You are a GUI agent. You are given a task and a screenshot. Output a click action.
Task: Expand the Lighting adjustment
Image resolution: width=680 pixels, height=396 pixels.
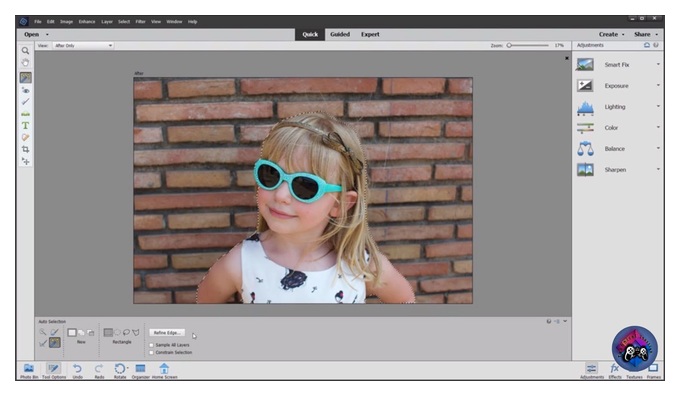coord(658,106)
